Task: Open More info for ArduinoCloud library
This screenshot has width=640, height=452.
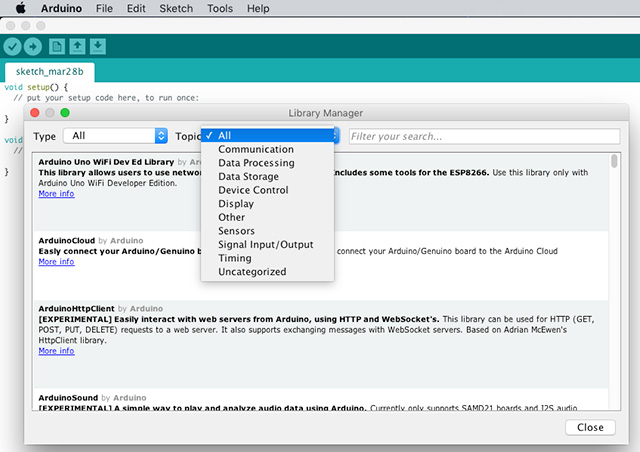Action: click(56, 261)
